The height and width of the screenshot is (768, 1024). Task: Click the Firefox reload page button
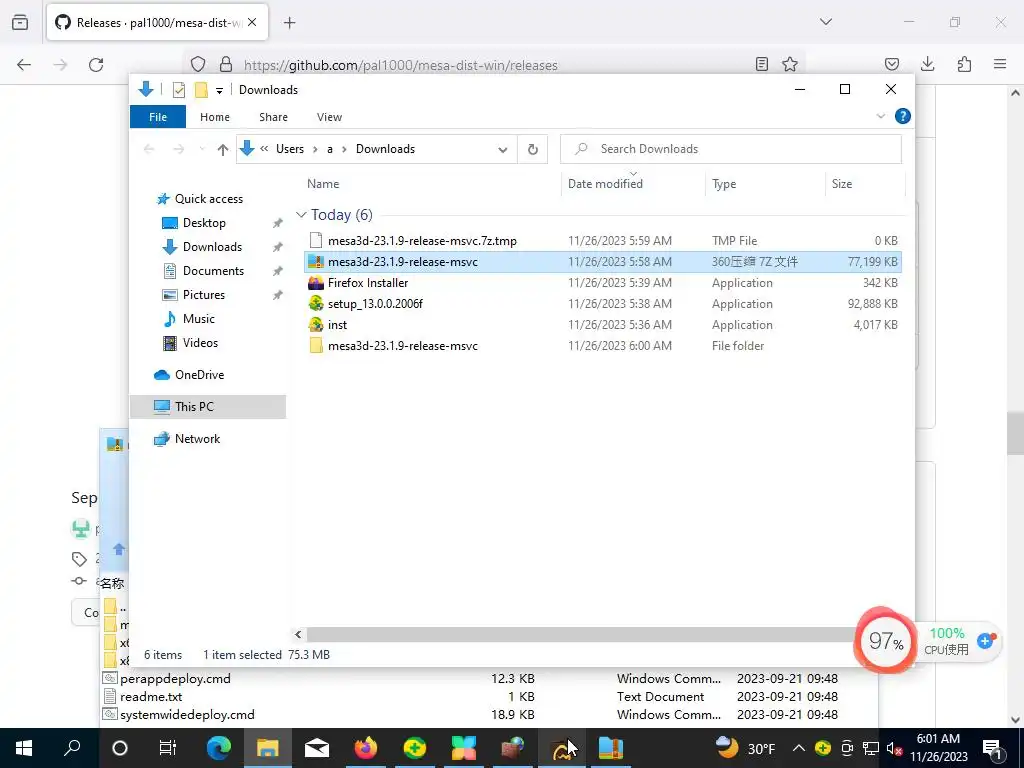(96, 65)
